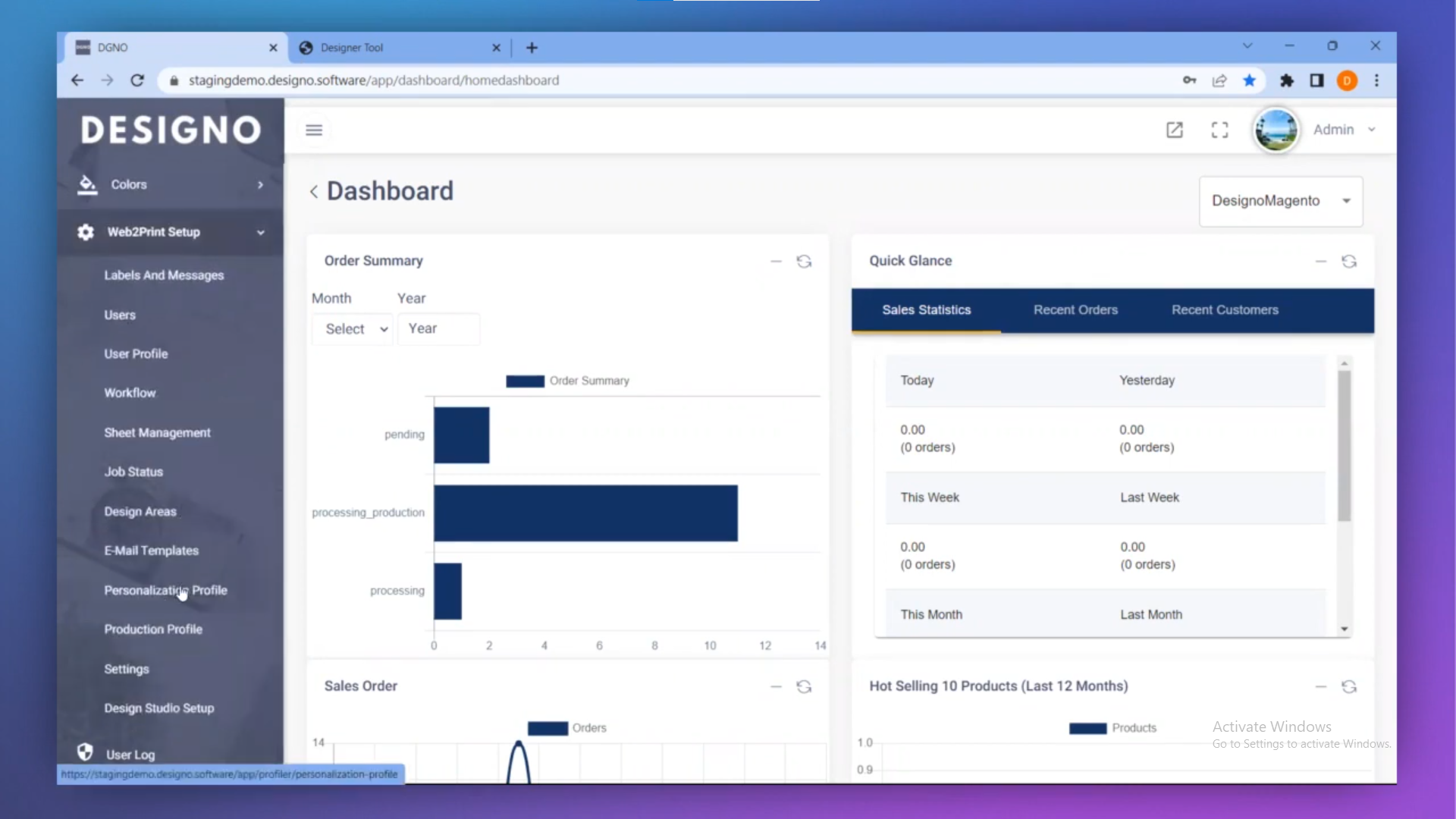Click the open-in-new-window icon in header
The height and width of the screenshot is (819, 1456).
pyautogui.click(x=1174, y=130)
